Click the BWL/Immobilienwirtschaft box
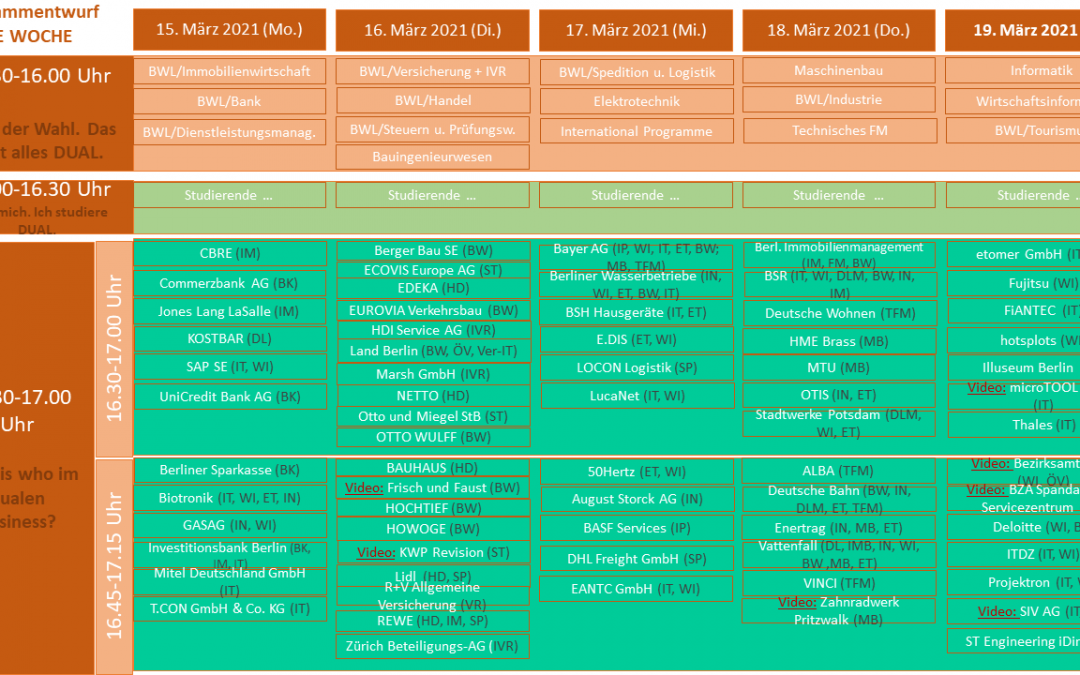Viewport: 1080px width, 675px height. [229, 72]
